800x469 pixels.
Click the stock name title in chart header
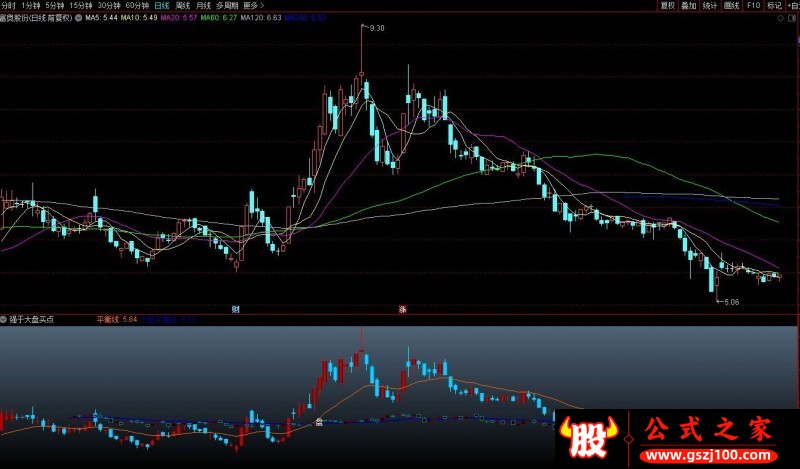(37, 18)
